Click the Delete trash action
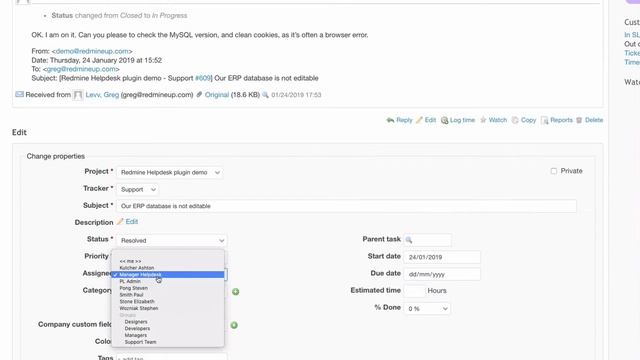 click(x=589, y=120)
